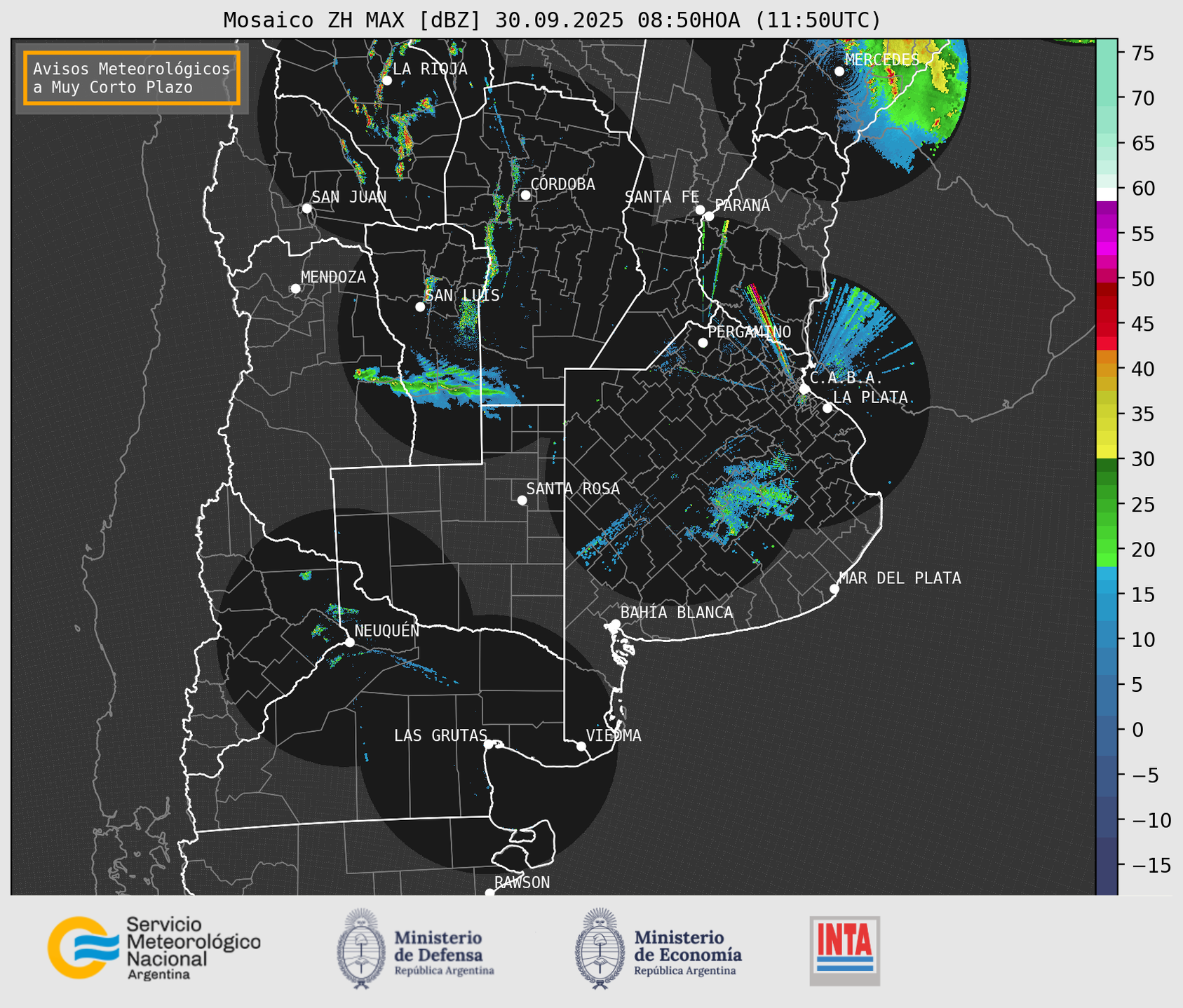
Task: Click the Avisos Meteorológicos a Muy Corto Plazo button
Action: 132,78
